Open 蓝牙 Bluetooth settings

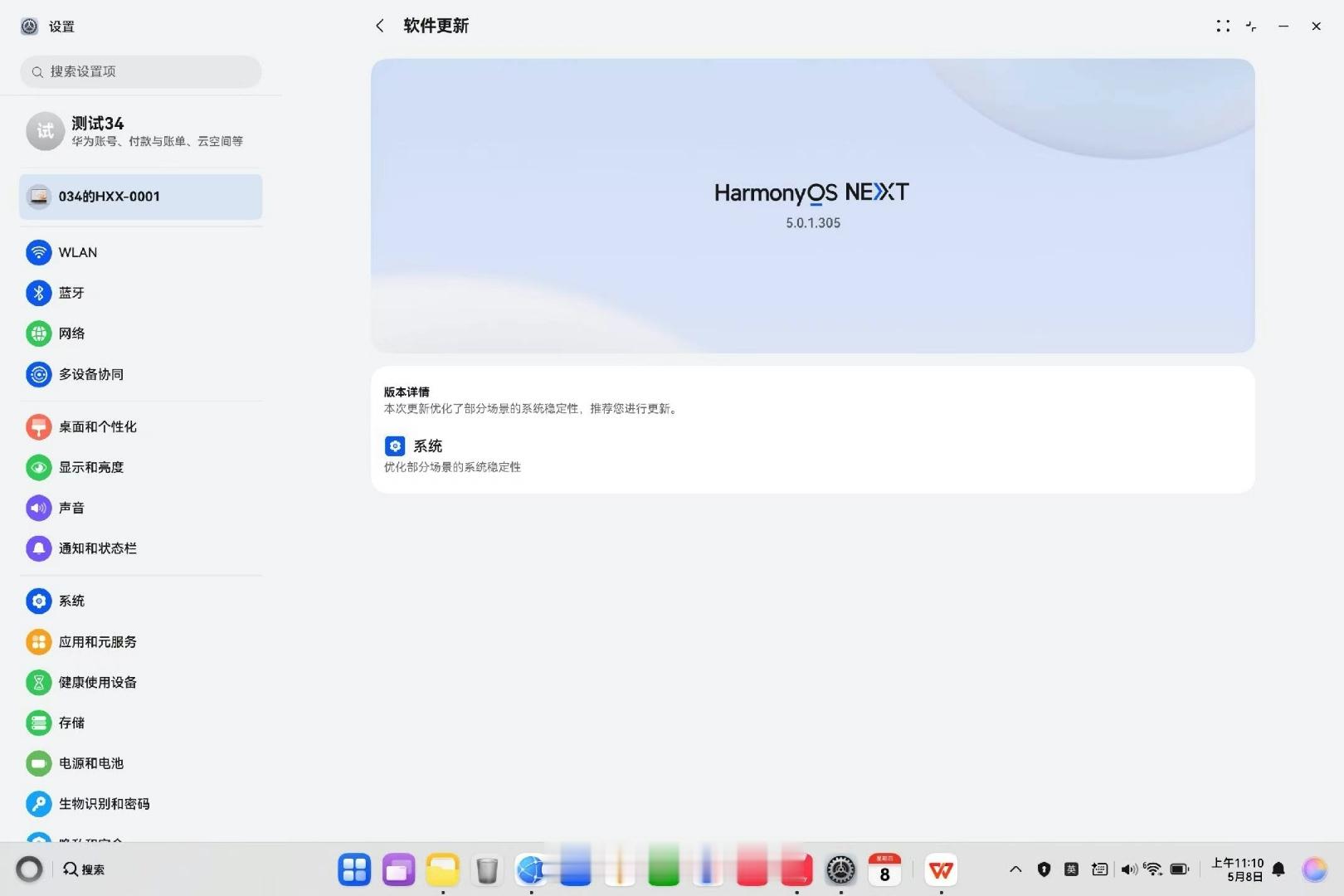pos(141,293)
